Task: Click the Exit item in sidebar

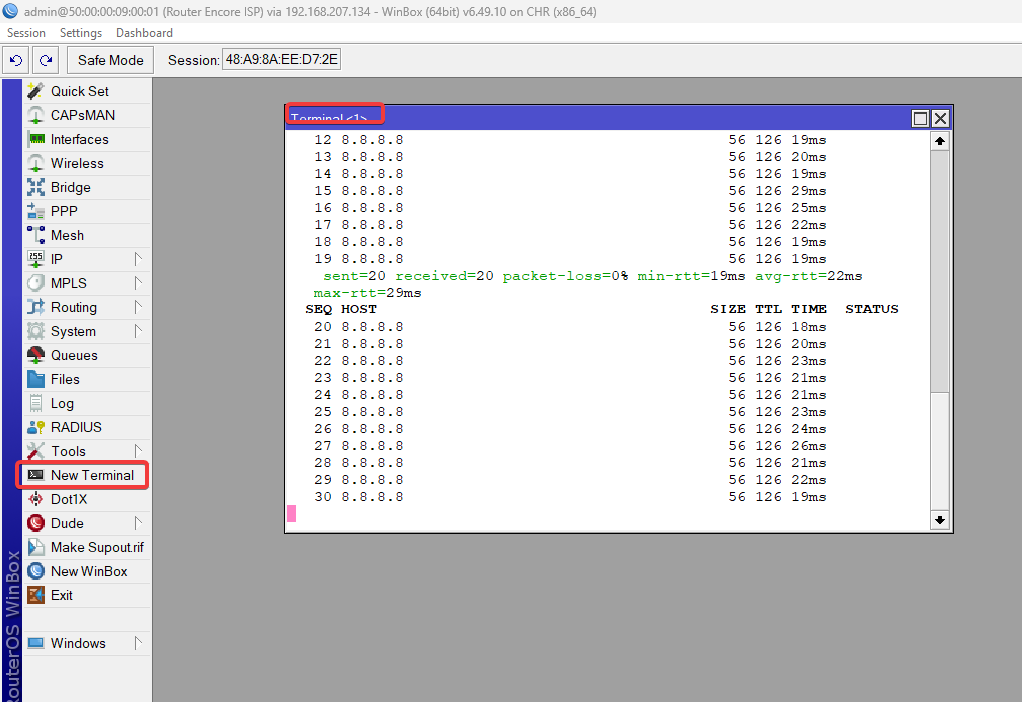Action: [61, 595]
